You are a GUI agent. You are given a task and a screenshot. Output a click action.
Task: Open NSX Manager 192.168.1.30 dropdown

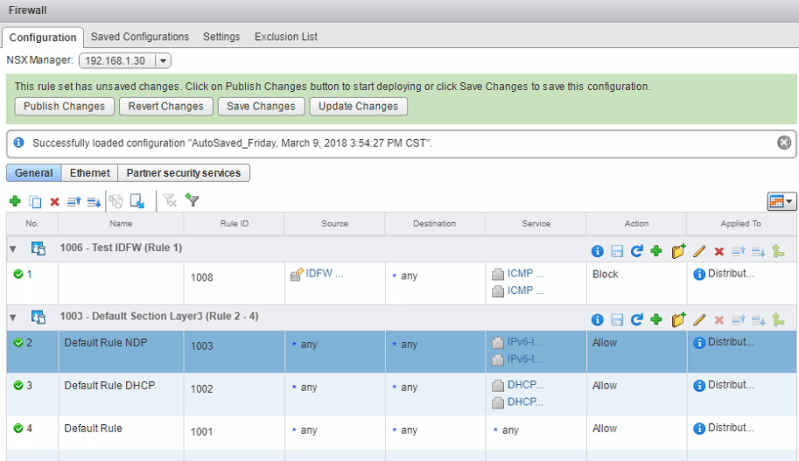click(164, 61)
